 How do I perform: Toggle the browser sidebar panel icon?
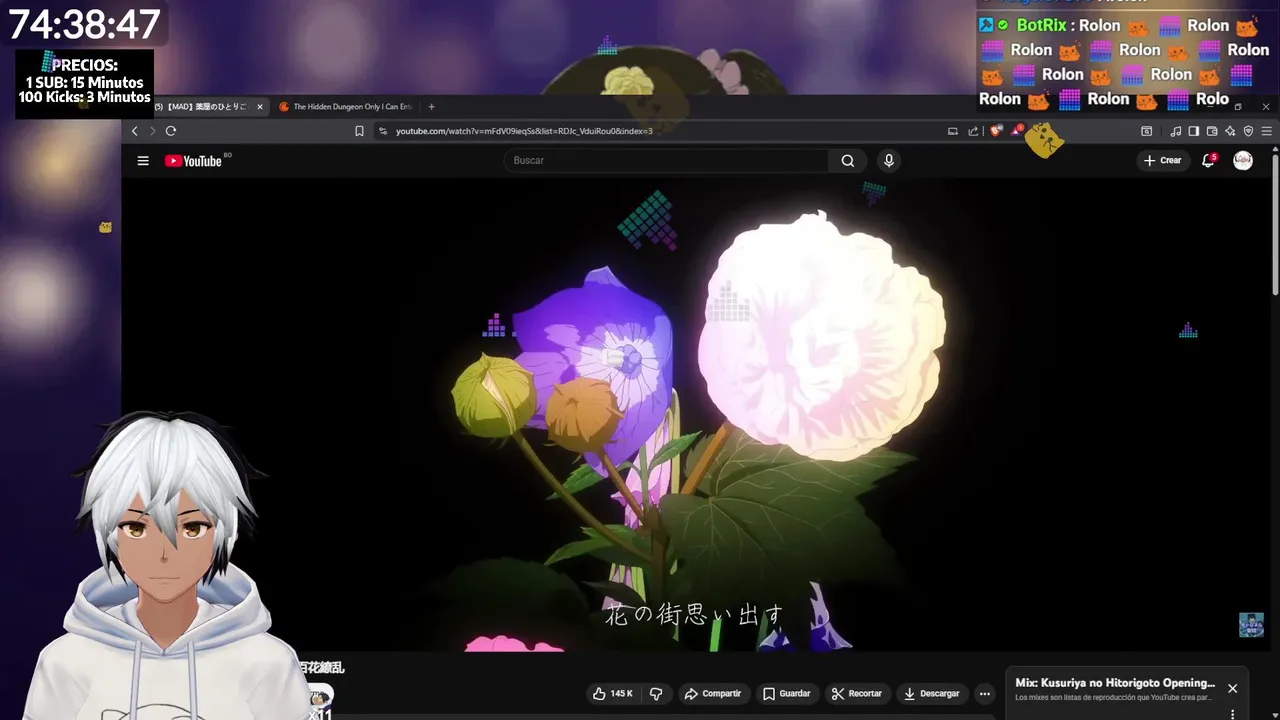tap(1194, 131)
